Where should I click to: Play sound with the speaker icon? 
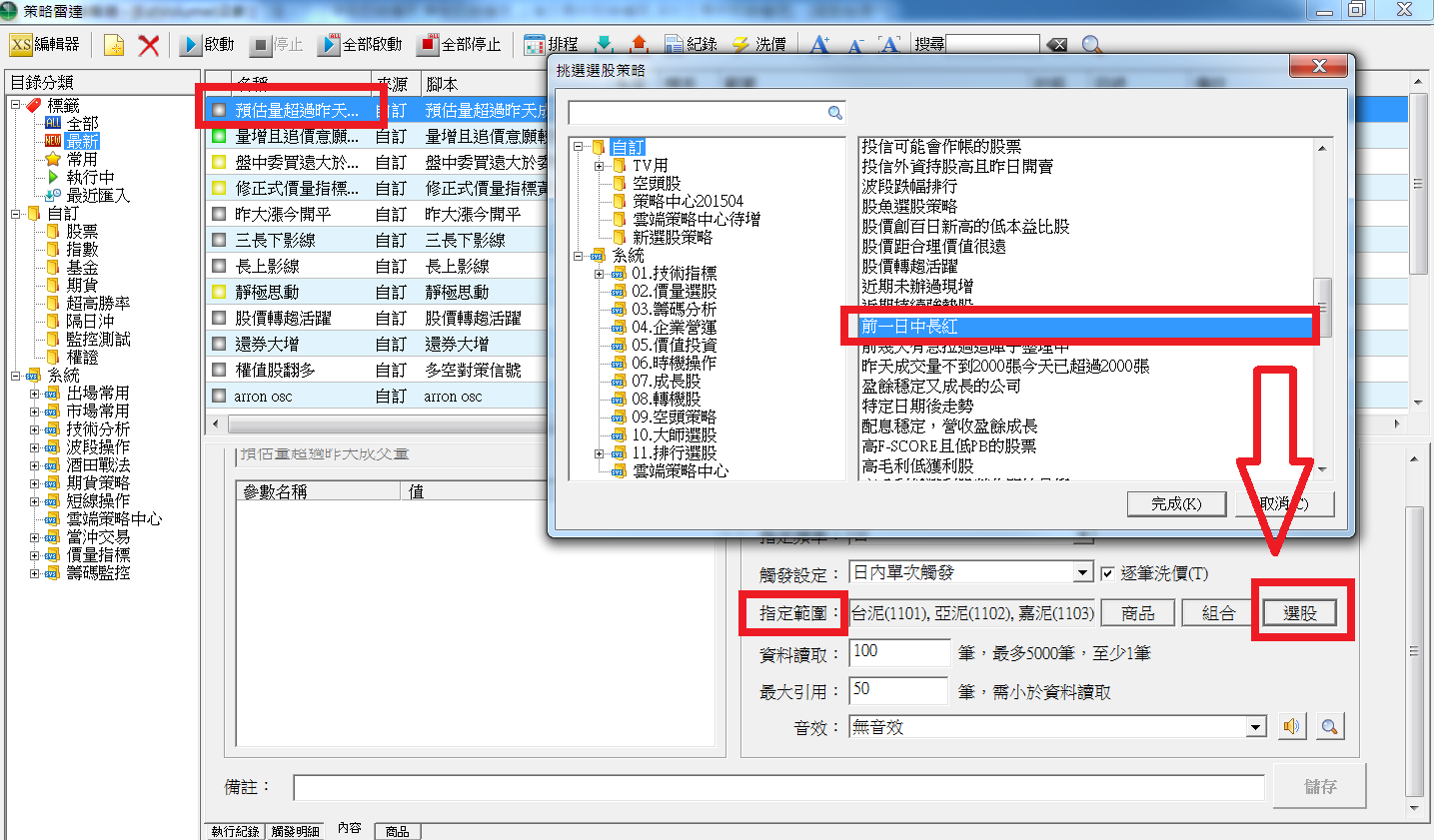coord(1291,726)
